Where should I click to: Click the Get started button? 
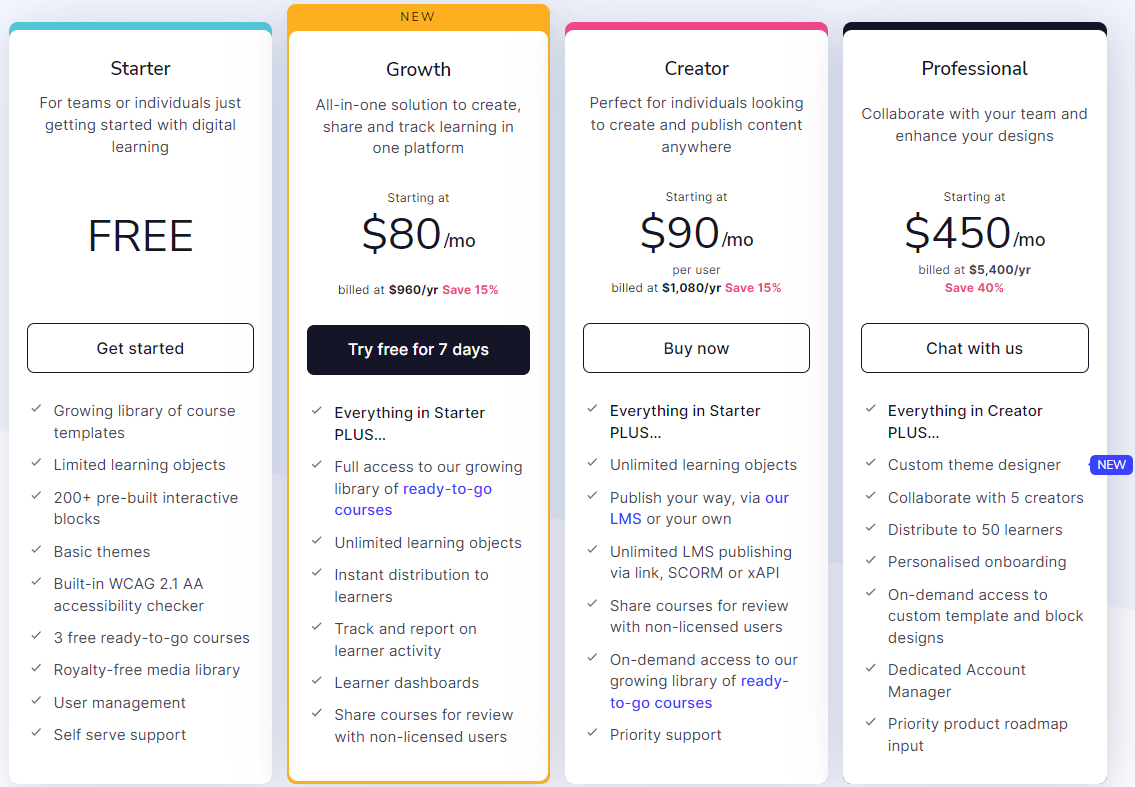140,348
